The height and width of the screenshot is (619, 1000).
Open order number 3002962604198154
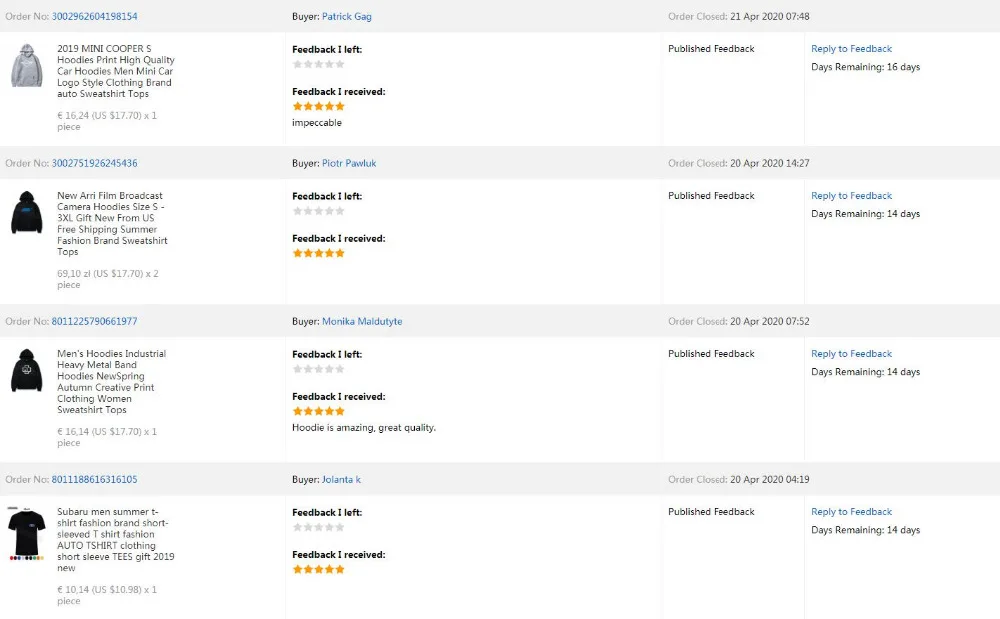[94, 17]
